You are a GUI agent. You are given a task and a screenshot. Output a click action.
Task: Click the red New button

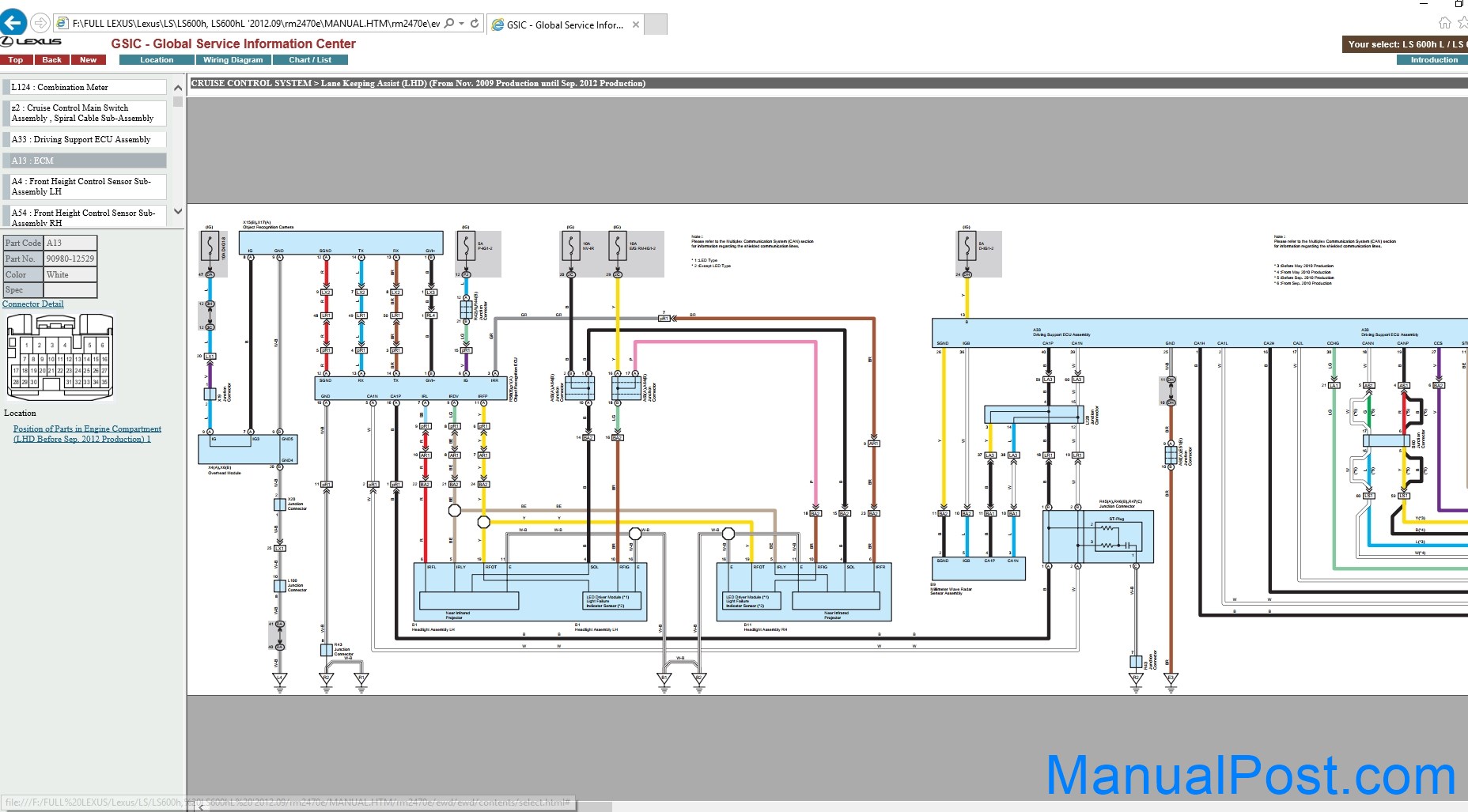[x=89, y=60]
